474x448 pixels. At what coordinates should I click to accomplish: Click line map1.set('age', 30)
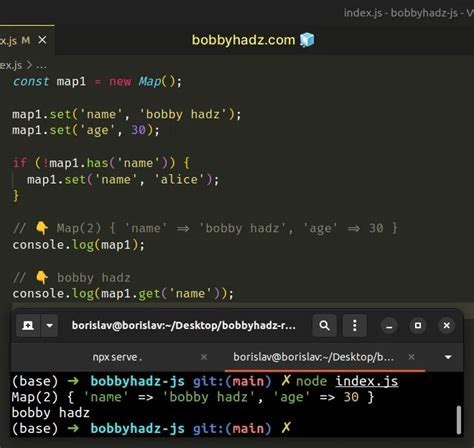click(86, 130)
